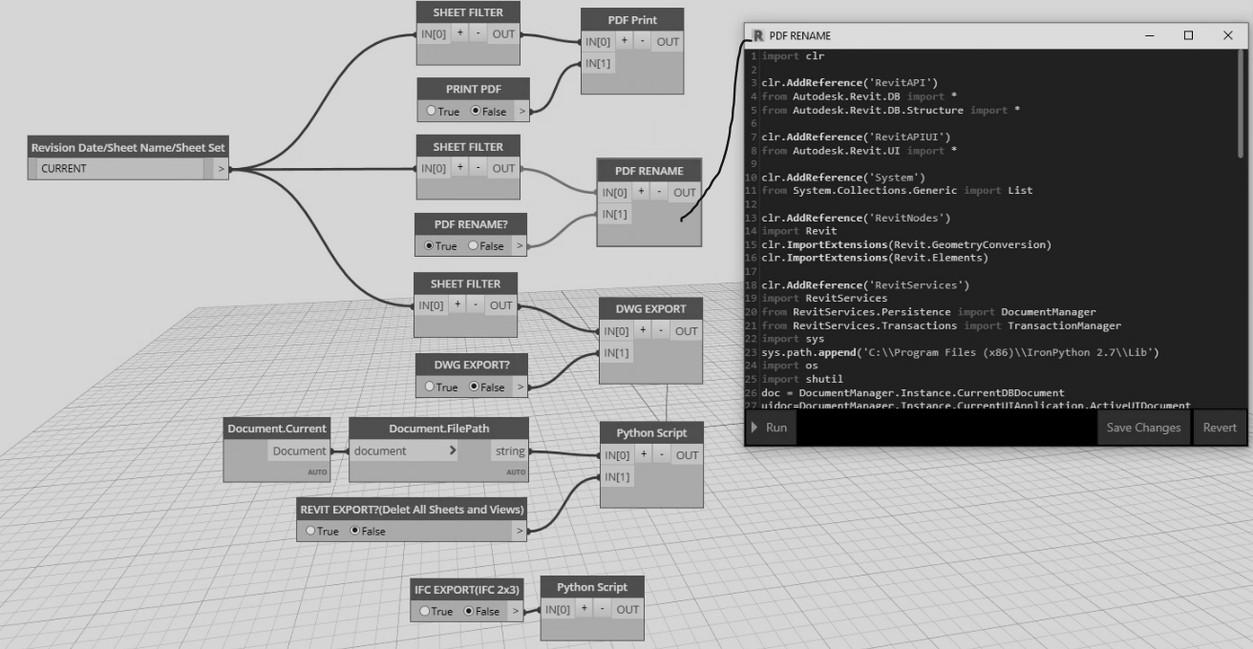Select True on PRINT PDF node

[431, 111]
